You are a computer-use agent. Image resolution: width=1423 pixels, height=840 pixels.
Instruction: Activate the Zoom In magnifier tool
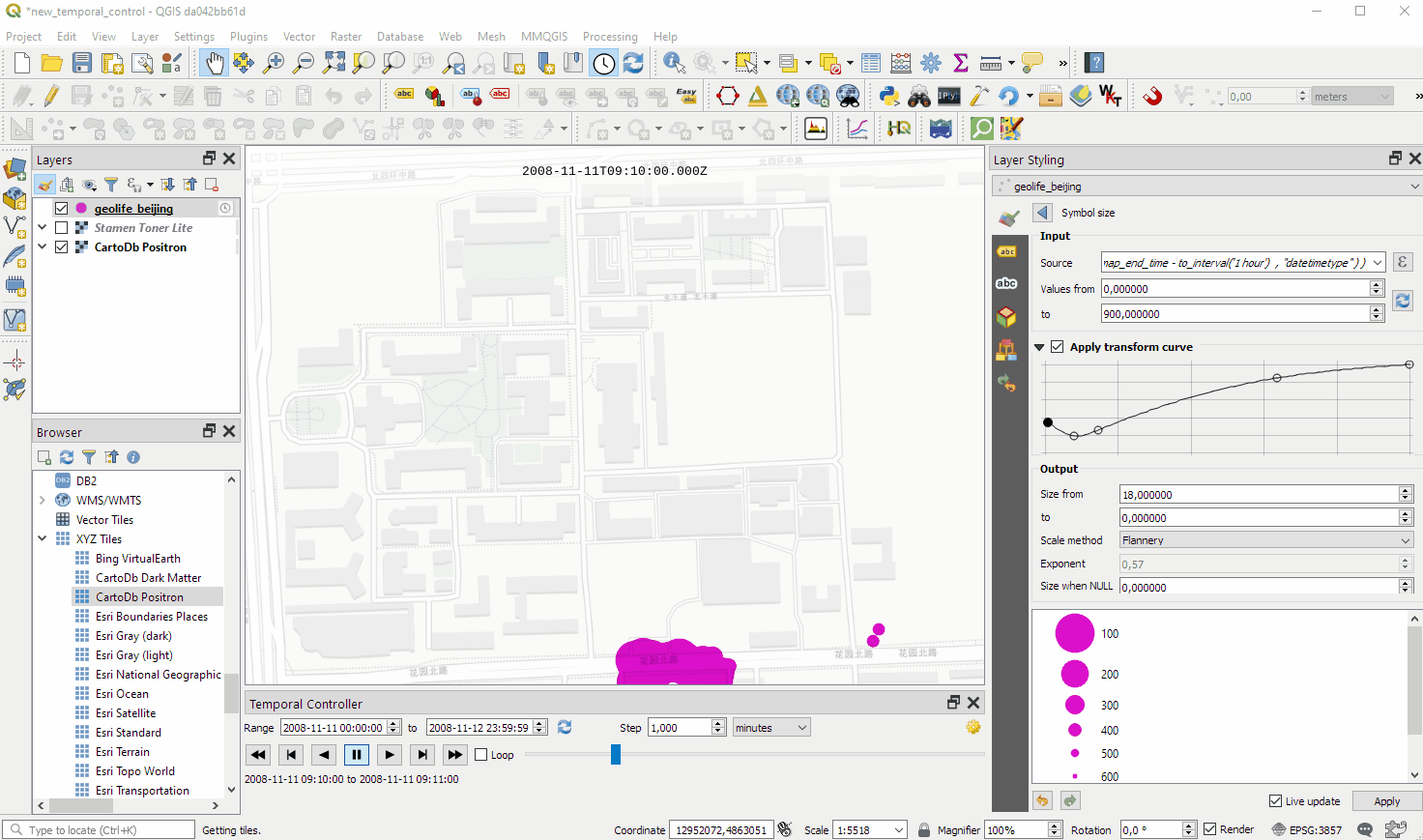point(275,64)
